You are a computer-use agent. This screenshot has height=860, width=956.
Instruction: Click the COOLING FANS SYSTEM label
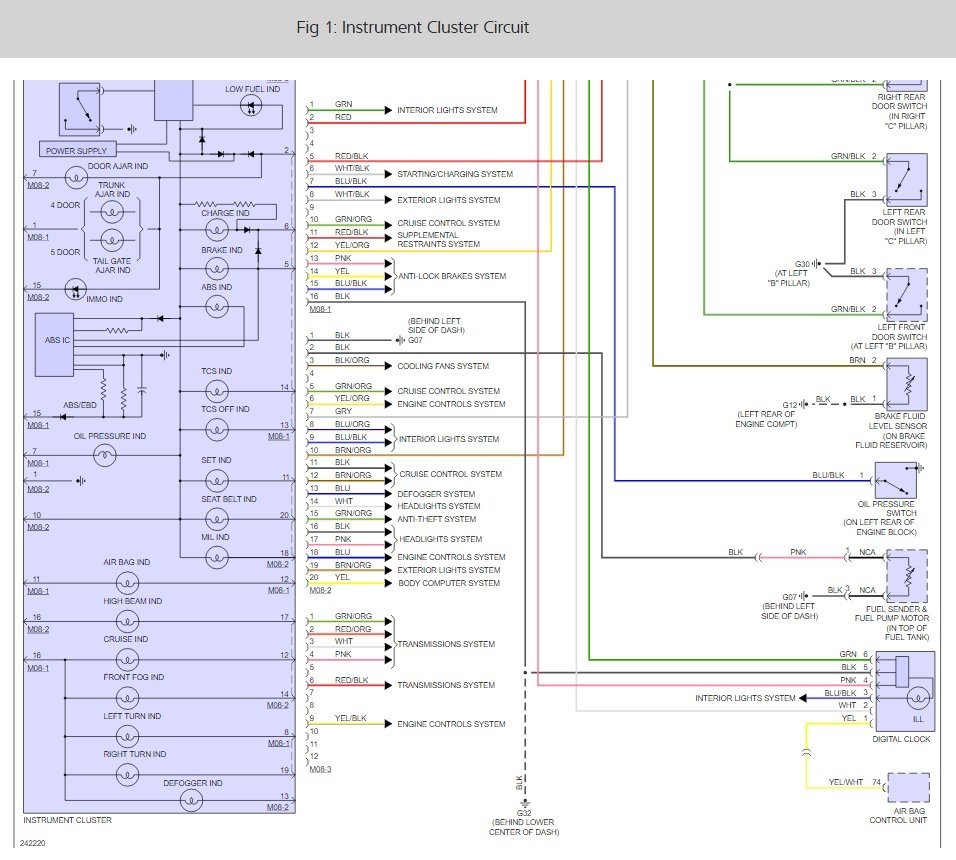pyautogui.click(x=443, y=366)
